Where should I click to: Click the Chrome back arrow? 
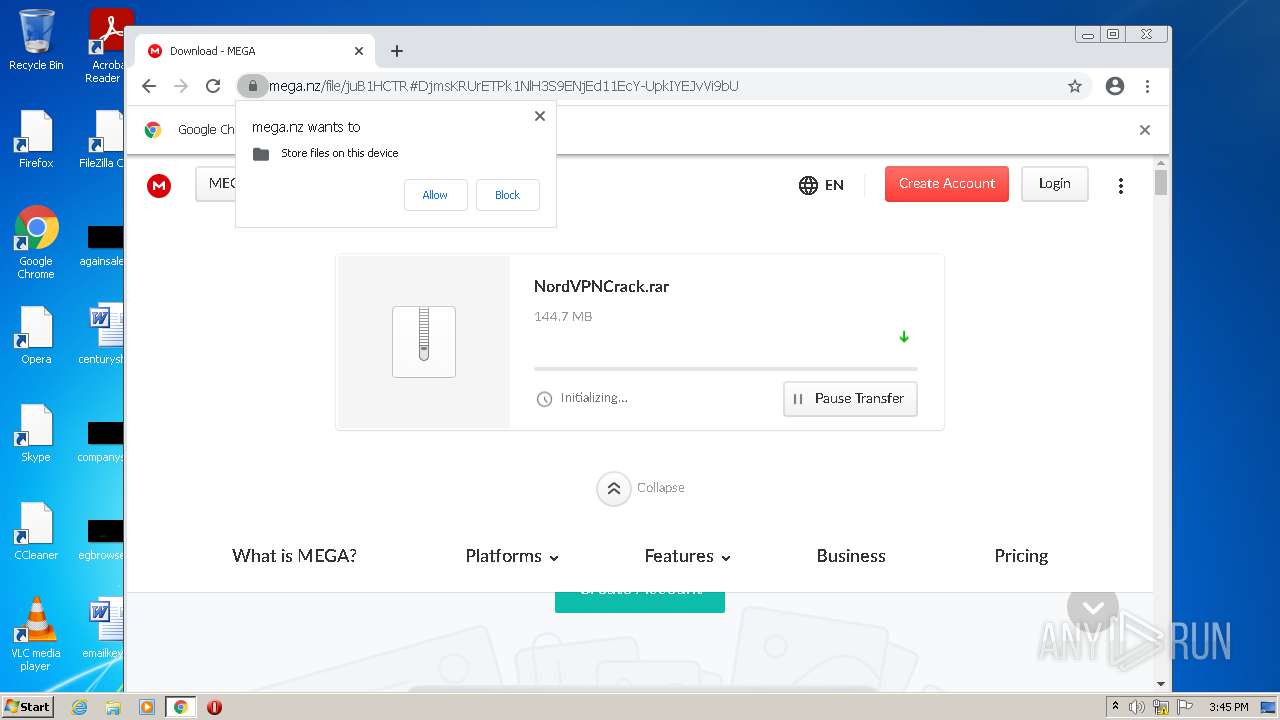pyautogui.click(x=149, y=86)
